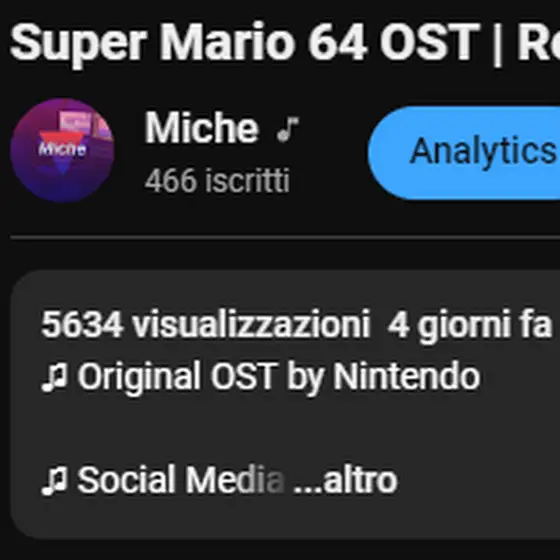The image size is (560, 560).
Task: Click the red triangle in channel logo
Action: point(62,146)
